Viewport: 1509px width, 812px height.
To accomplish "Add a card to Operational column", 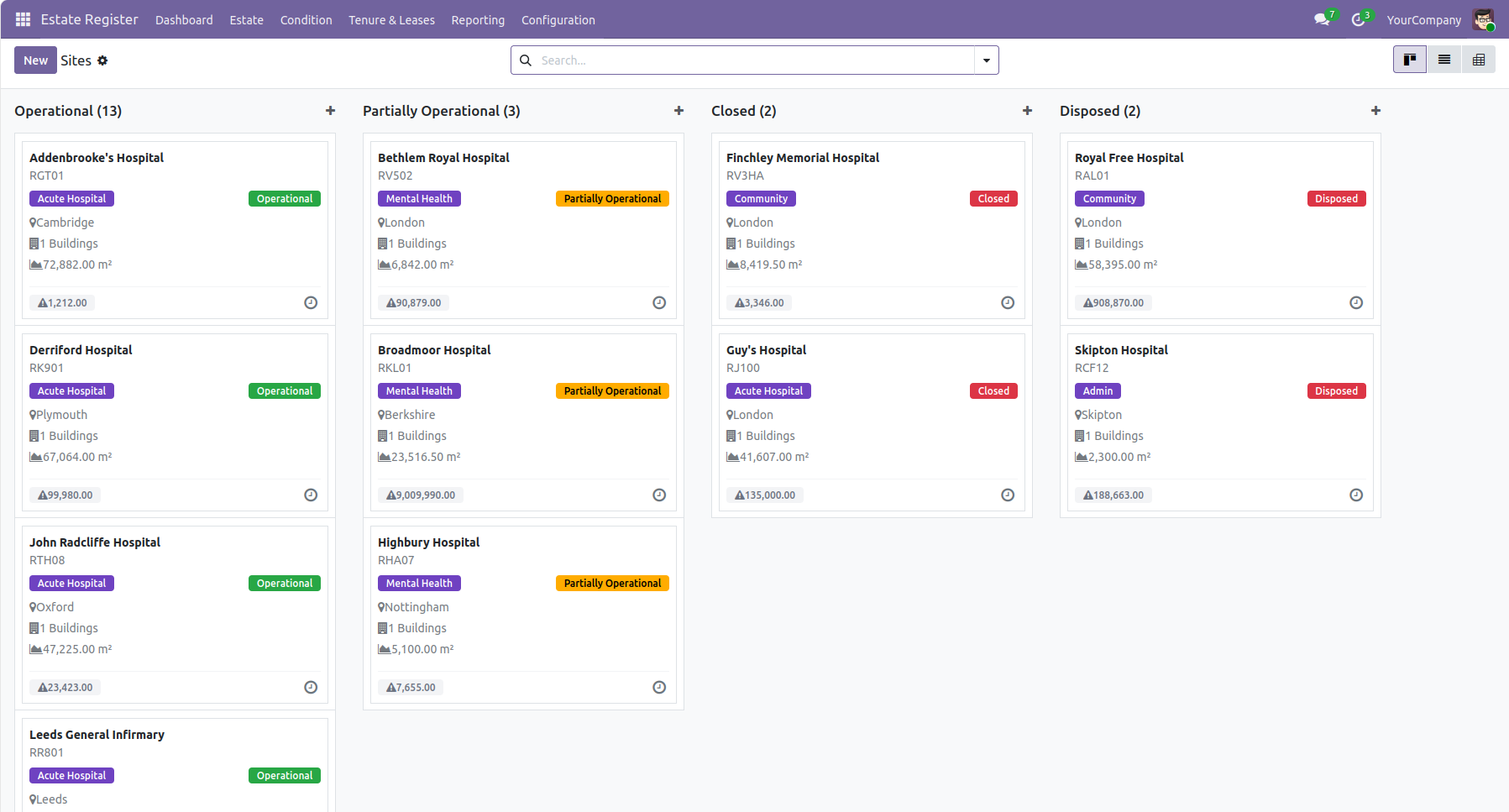I will point(330,111).
